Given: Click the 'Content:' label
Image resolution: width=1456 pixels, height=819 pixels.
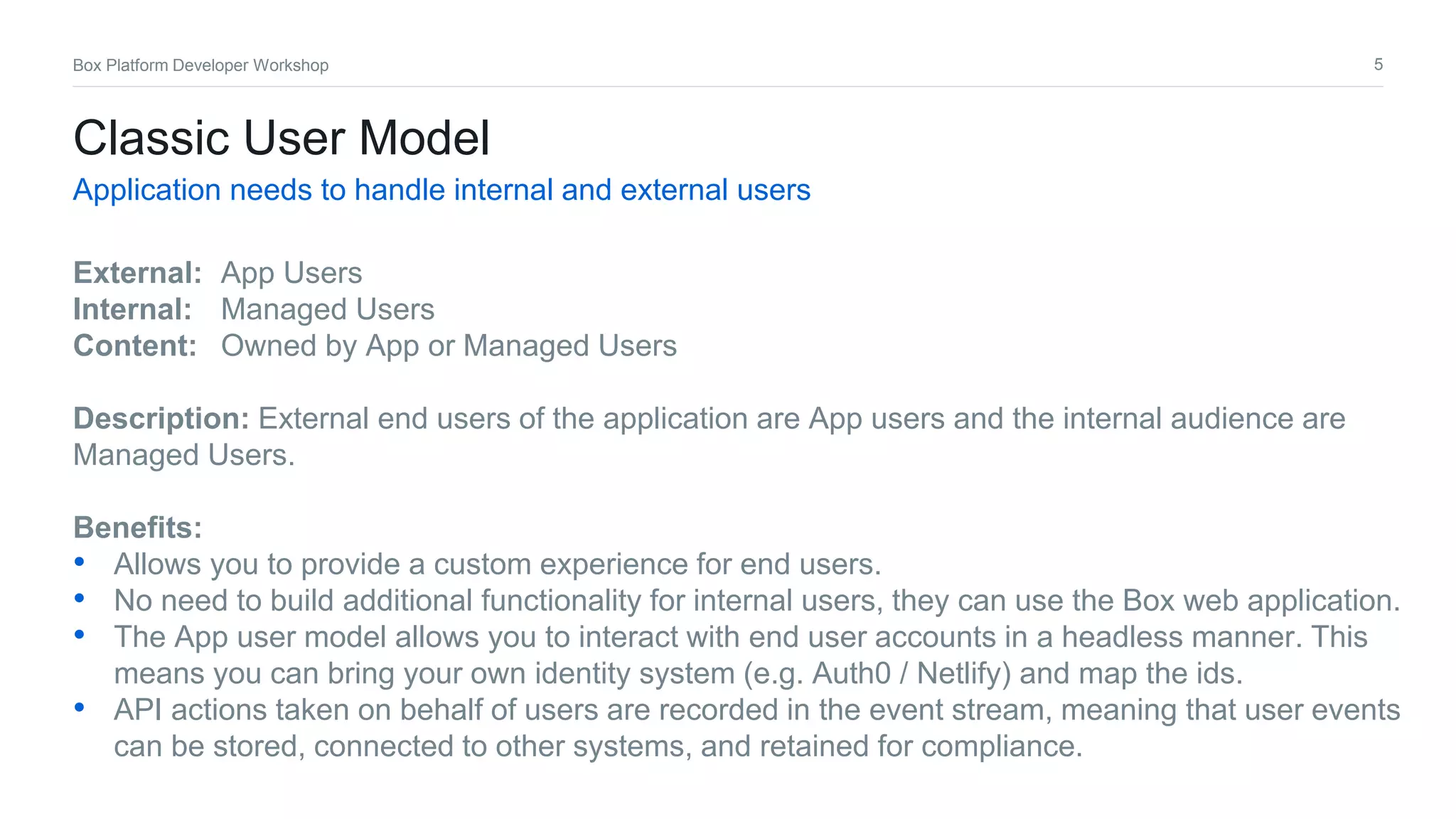Looking at the screenshot, I should [x=135, y=346].
